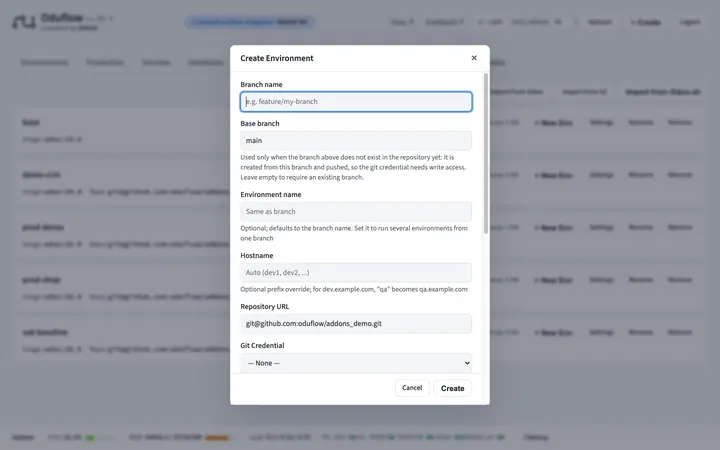Click the top bar + Create button
Viewport: 720px width, 450px height.
pos(645,22)
